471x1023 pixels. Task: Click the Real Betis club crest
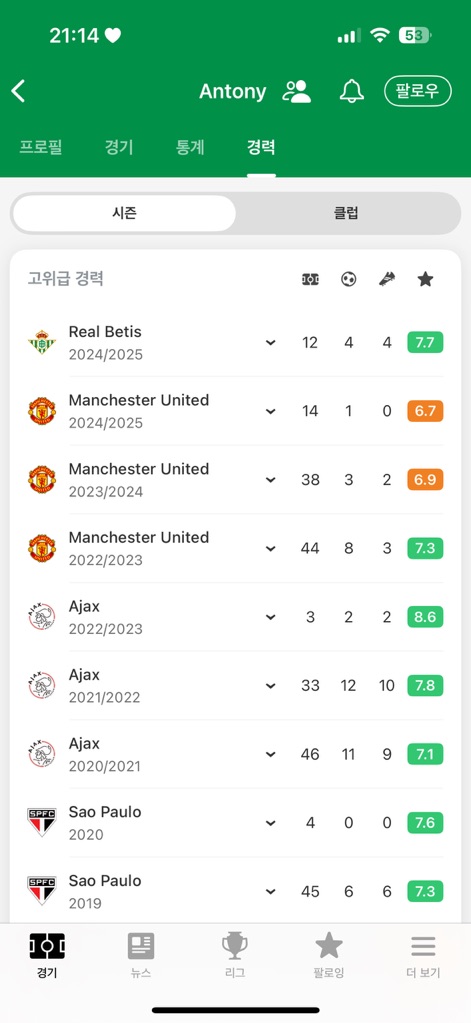pyautogui.click(x=42, y=343)
